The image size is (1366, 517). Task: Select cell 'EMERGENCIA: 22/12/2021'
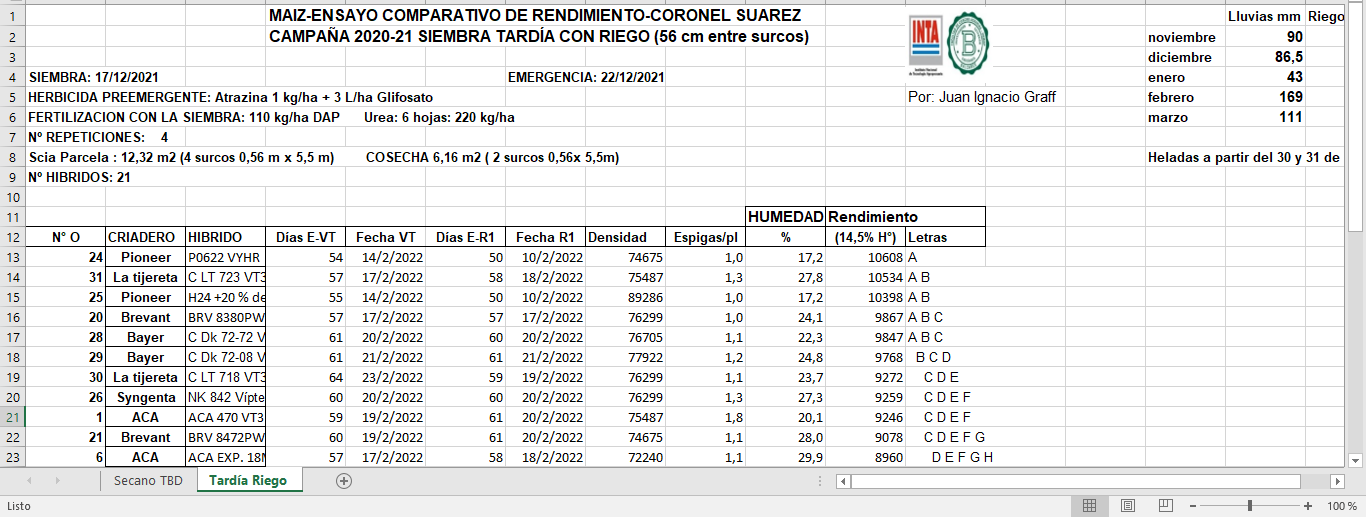pos(586,77)
